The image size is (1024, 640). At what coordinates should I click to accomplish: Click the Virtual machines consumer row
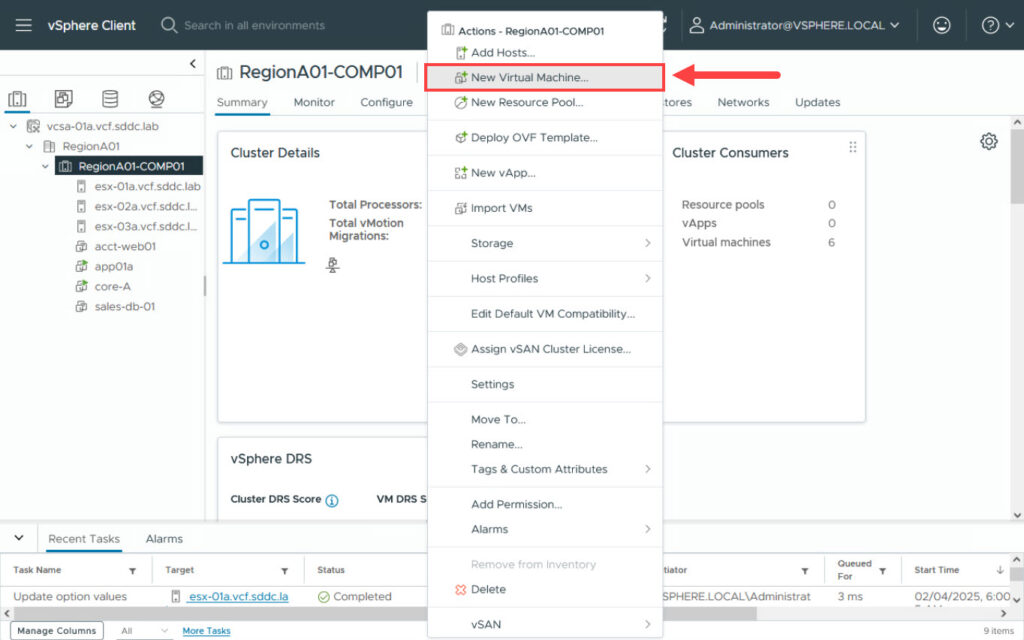[x=758, y=242]
